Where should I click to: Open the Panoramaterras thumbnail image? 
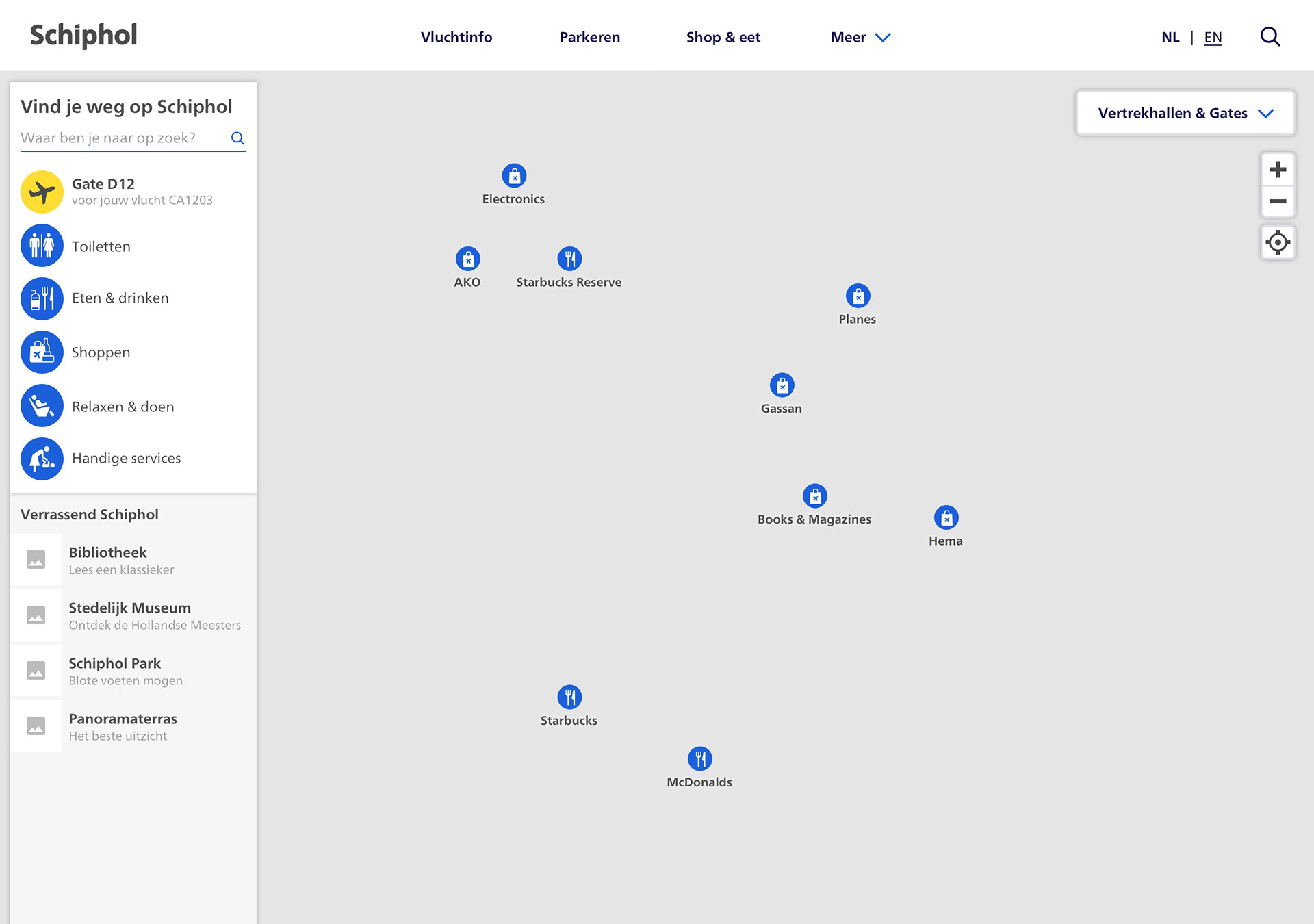pos(36,726)
